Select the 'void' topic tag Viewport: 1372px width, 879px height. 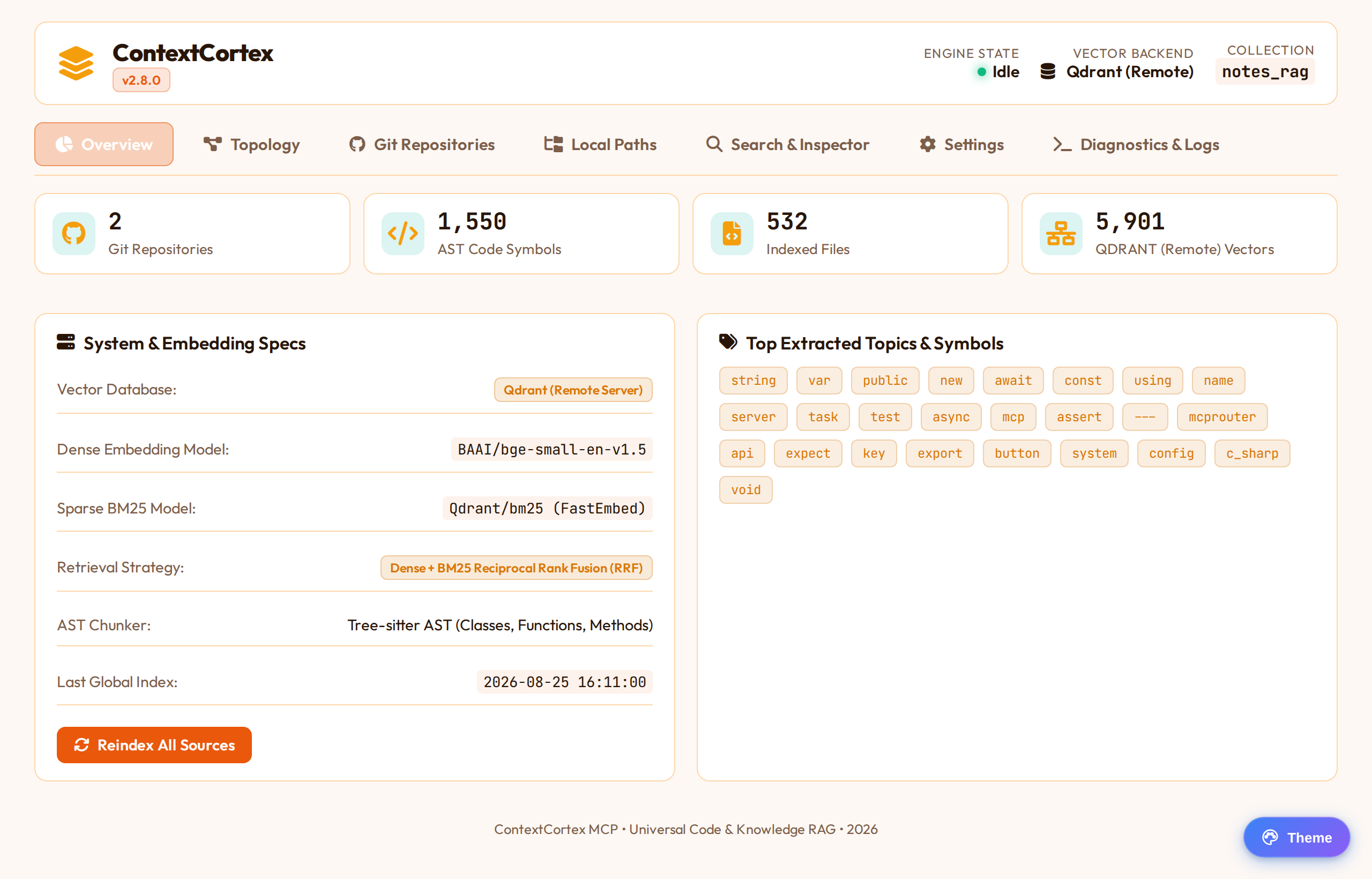coord(746,490)
